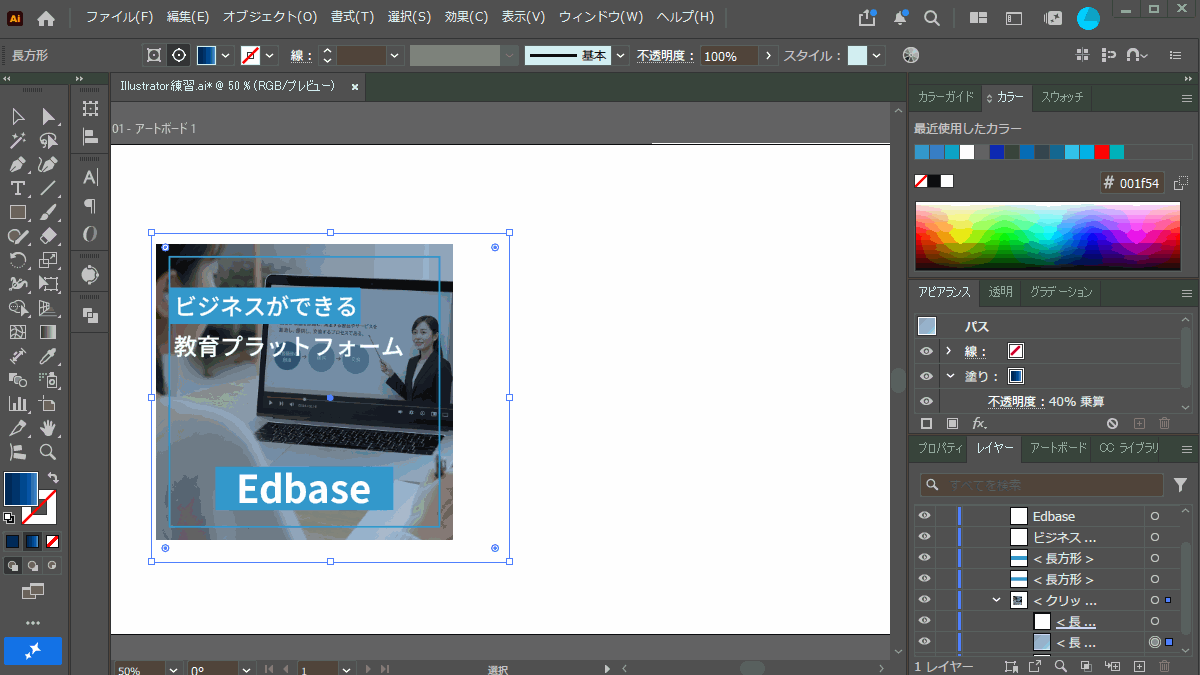Choose the Magic Wand tool
This screenshot has width=1200, height=675.
coord(18,141)
